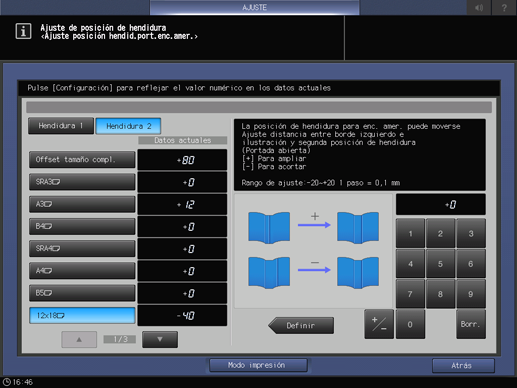517x388 pixels.
Task: Click the Definir button
Action: 301,325
